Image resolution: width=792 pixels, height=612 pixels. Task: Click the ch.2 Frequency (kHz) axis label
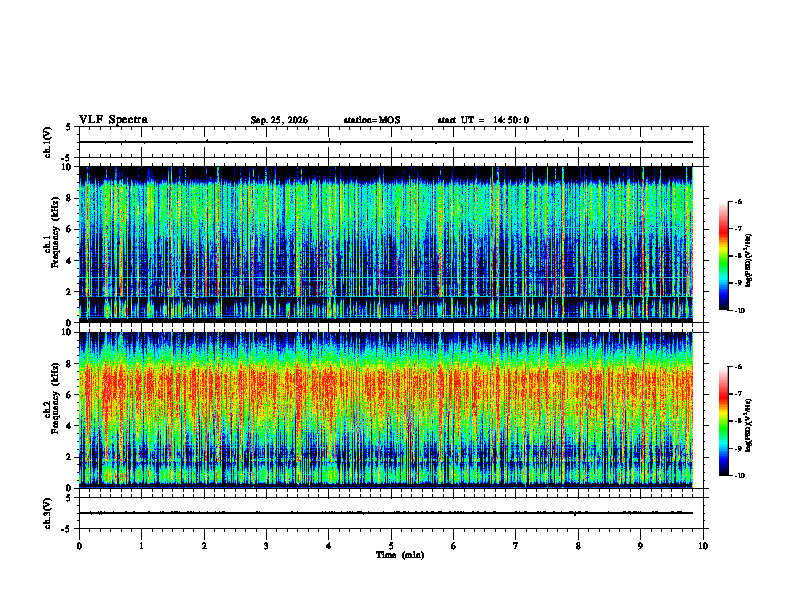[54, 404]
